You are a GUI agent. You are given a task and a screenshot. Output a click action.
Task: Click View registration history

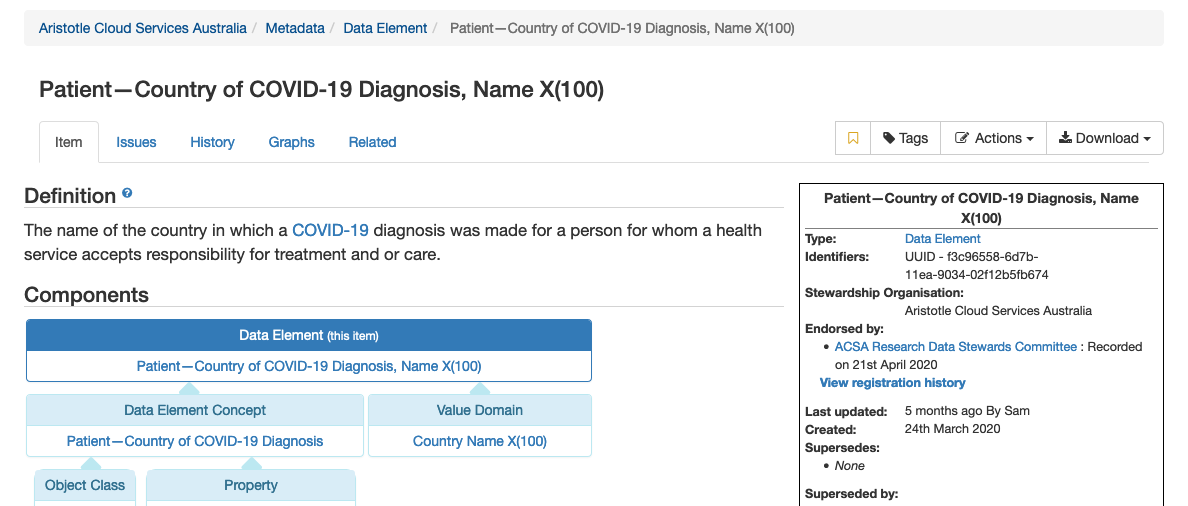(x=893, y=383)
